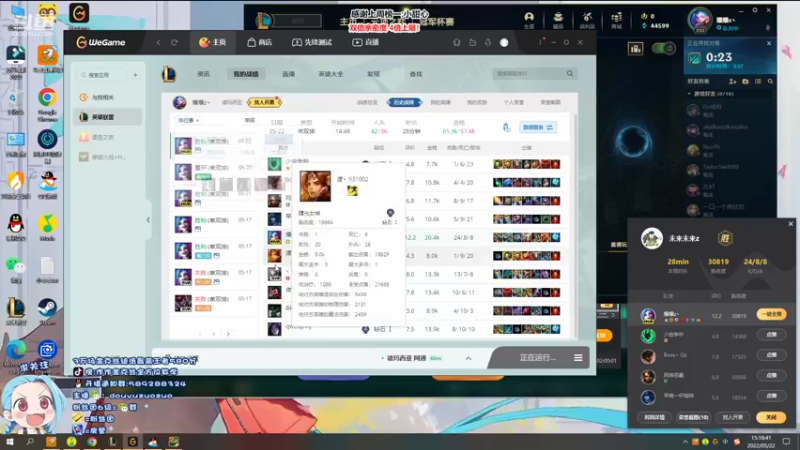Click the magnifier search icon

(x=570, y=74)
